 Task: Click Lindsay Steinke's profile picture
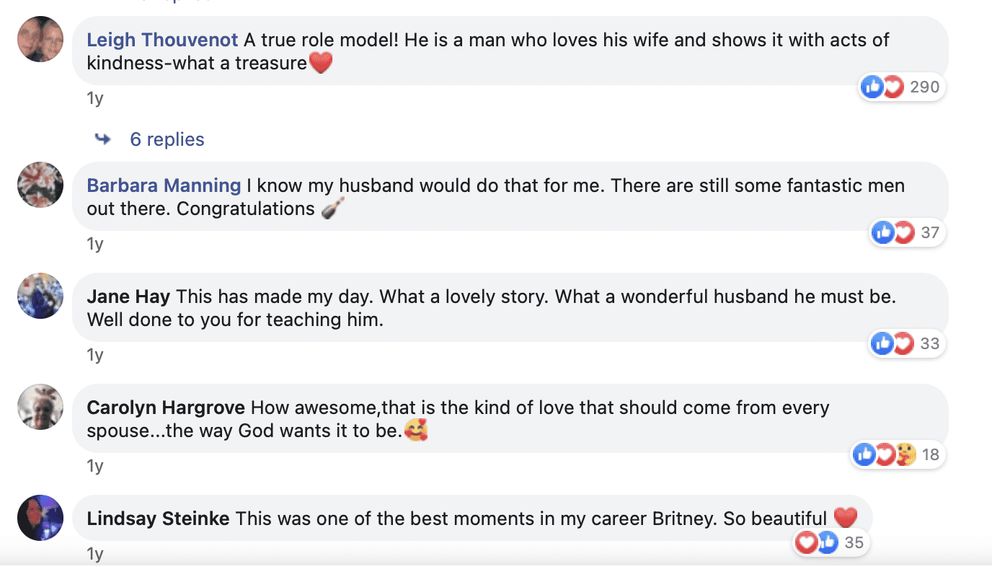click(x=40, y=518)
